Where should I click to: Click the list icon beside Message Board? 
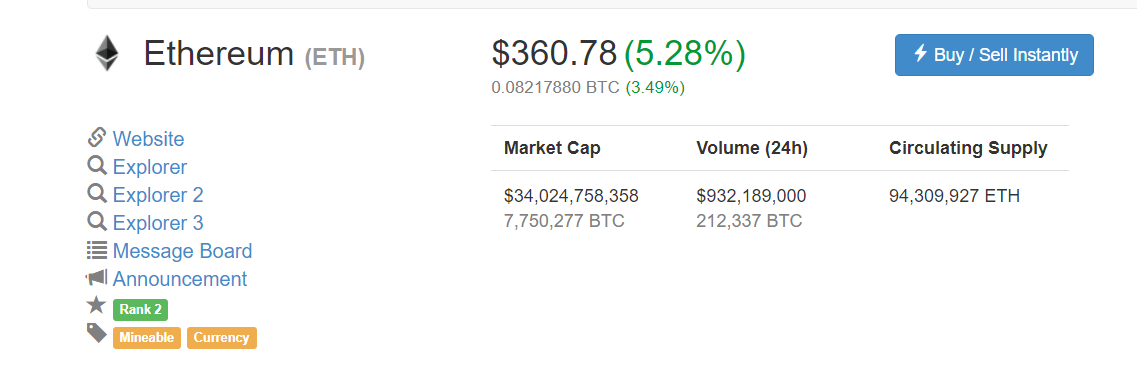[x=96, y=251]
